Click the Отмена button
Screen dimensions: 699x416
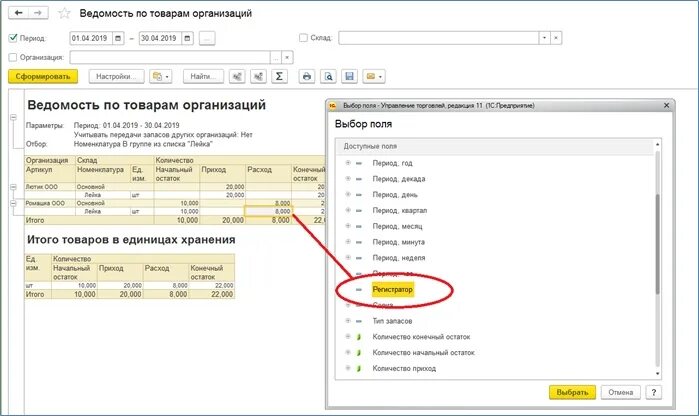621,392
